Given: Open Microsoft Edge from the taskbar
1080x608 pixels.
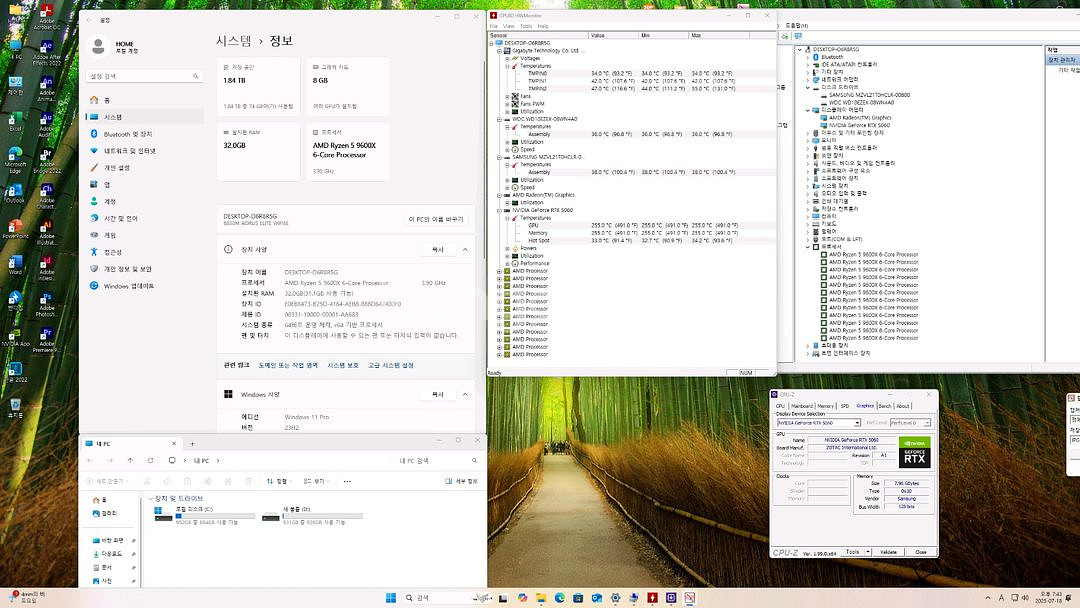Looking at the screenshot, I should (559, 598).
